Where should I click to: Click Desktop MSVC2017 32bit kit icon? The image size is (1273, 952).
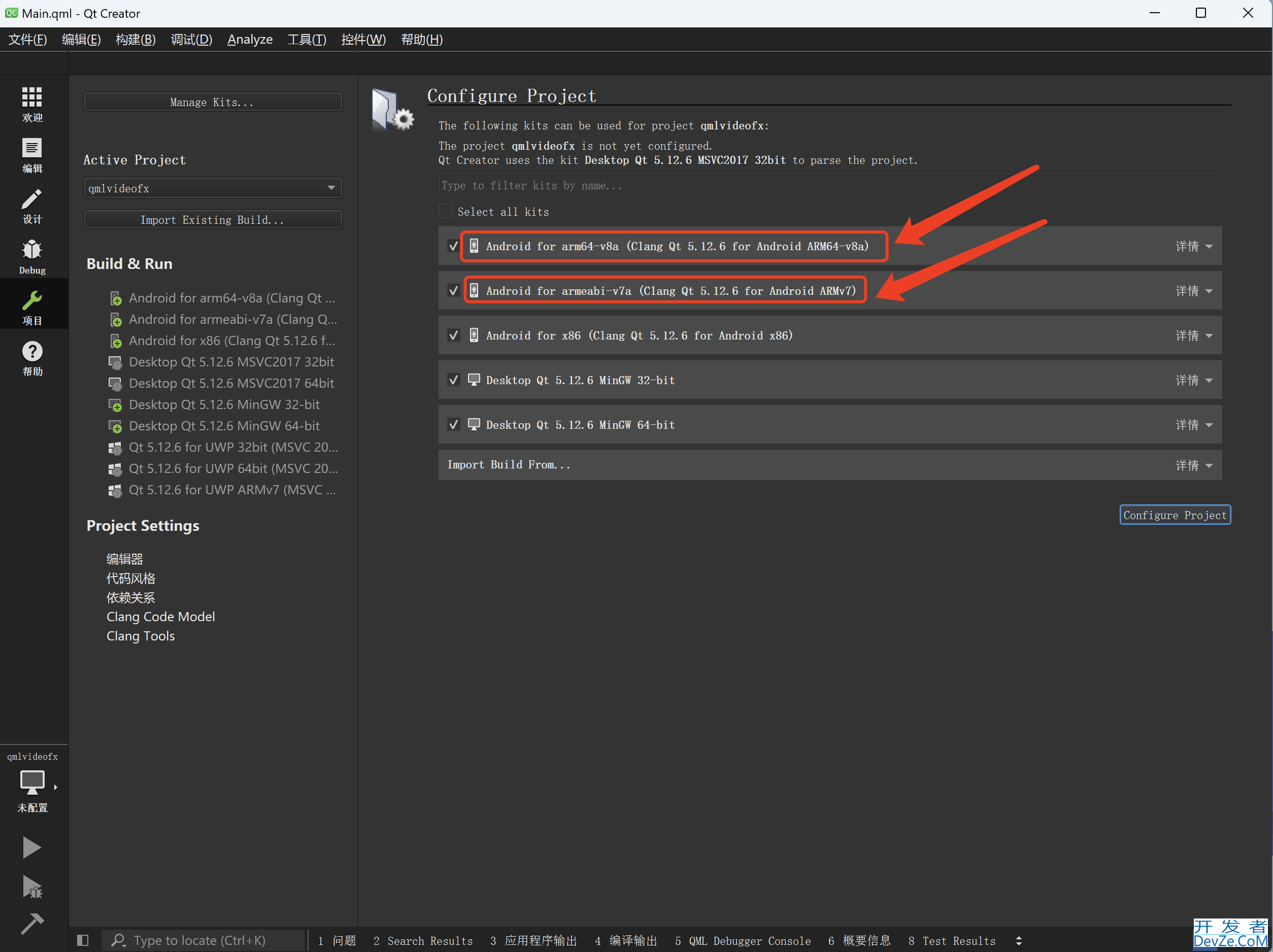[x=115, y=362]
